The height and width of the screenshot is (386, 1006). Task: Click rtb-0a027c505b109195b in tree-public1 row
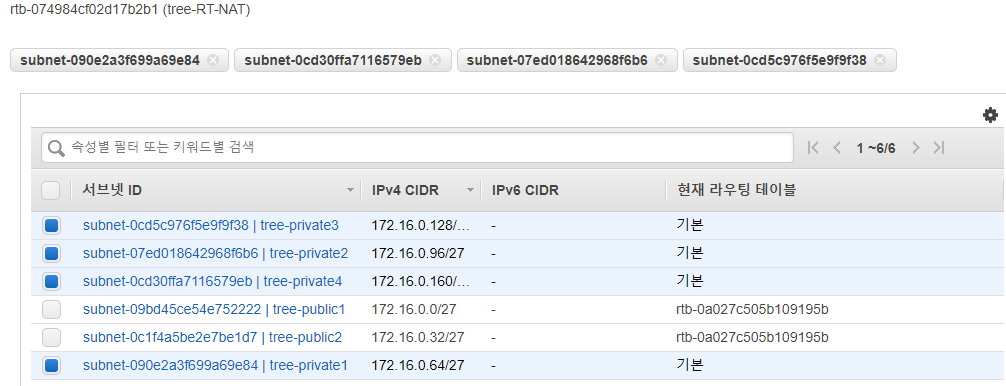point(753,309)
